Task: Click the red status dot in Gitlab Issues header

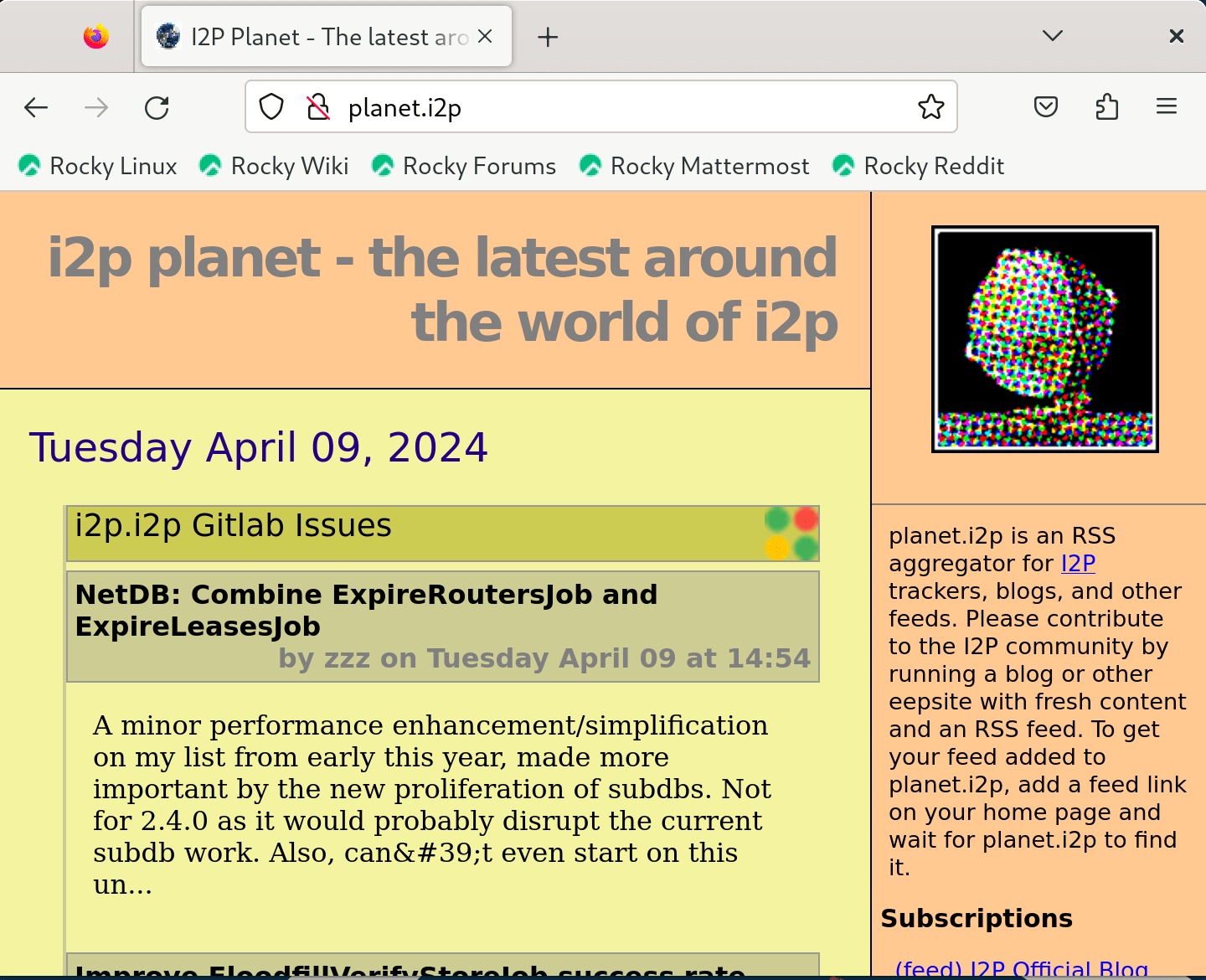Action: click(805, 519)
